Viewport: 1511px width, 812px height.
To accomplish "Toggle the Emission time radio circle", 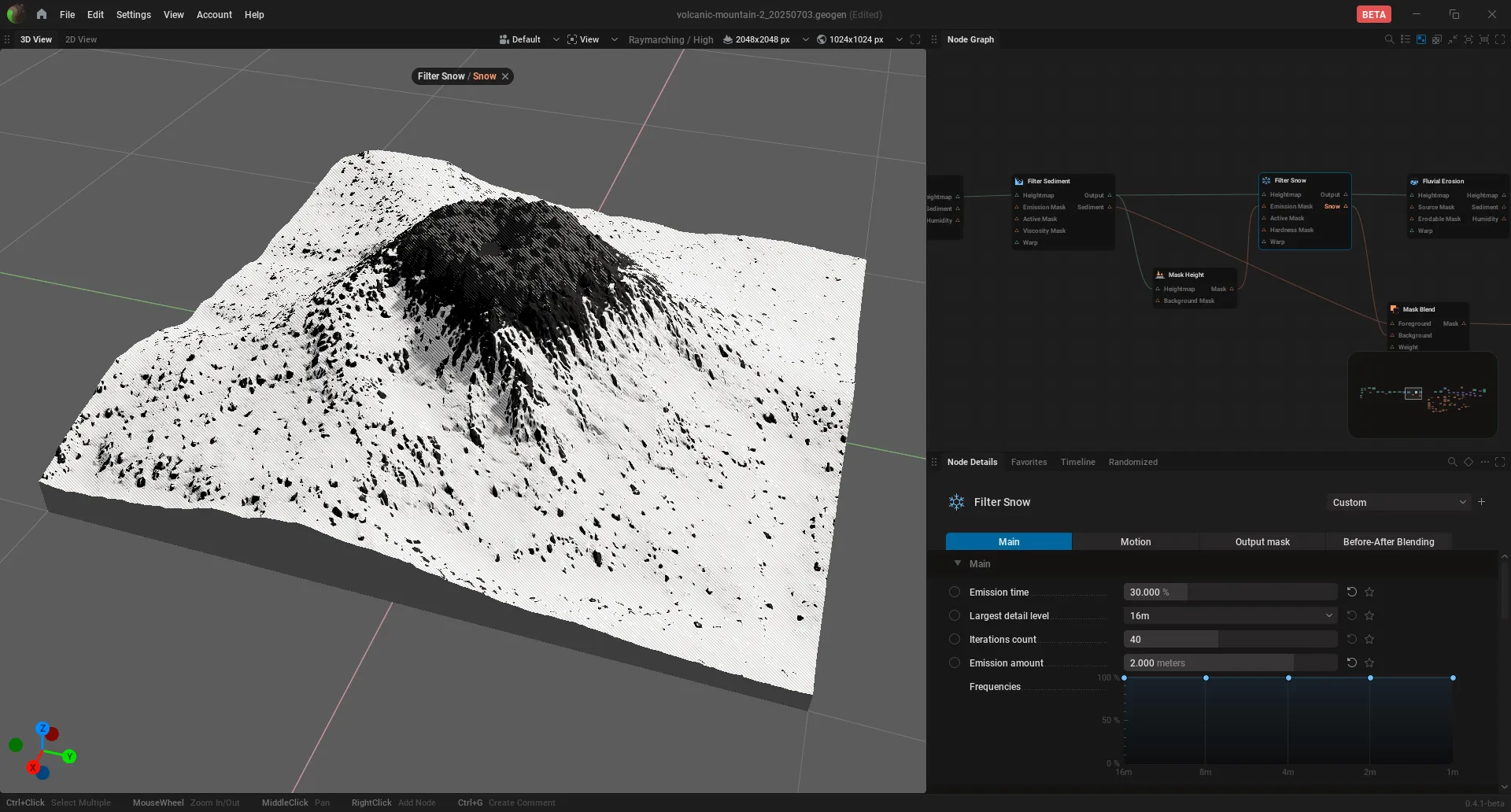I will 955,592.
